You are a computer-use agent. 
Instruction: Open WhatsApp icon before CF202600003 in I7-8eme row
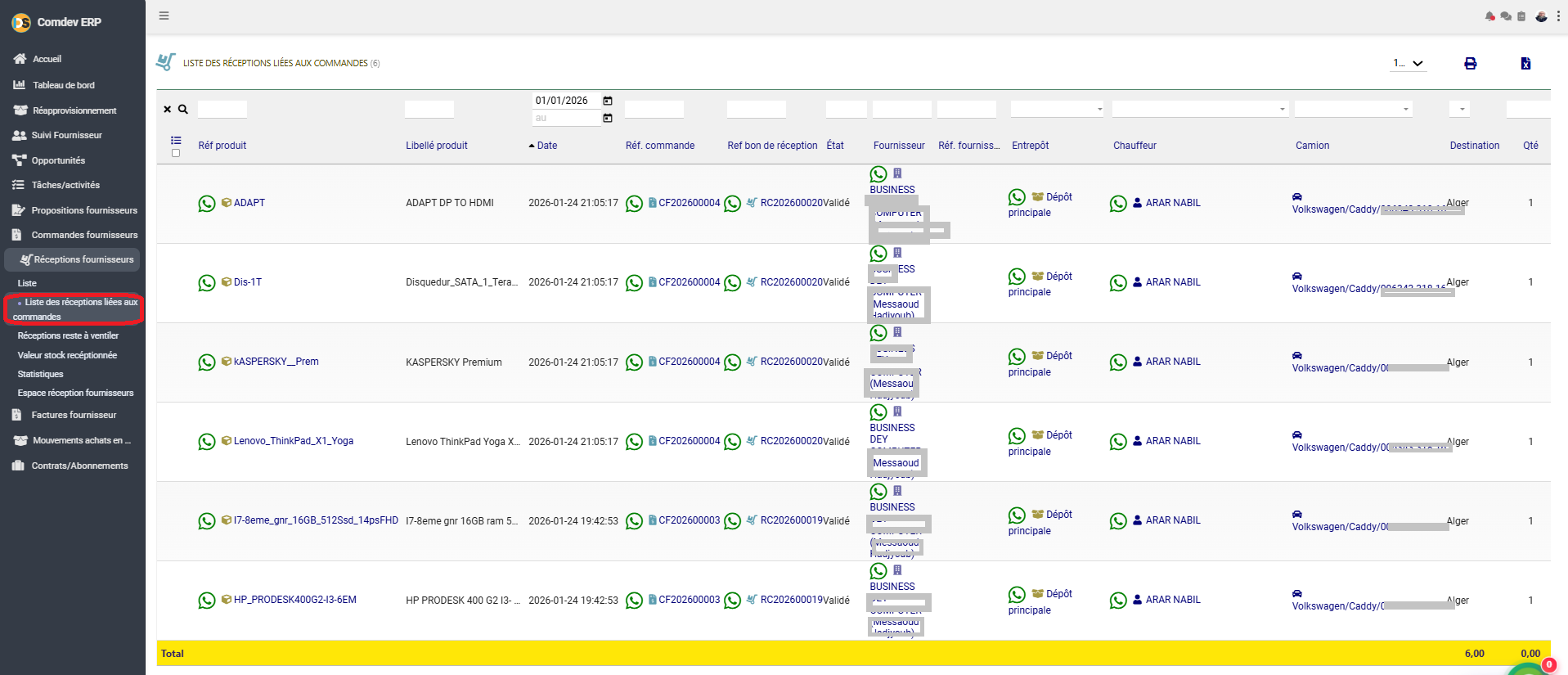(x=634, y=520)
